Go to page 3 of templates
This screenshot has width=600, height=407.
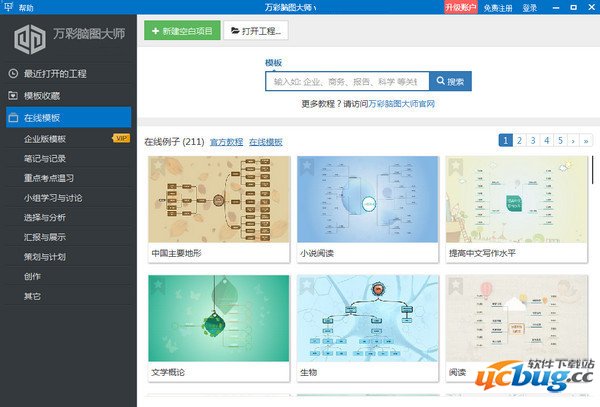[533, 141]
